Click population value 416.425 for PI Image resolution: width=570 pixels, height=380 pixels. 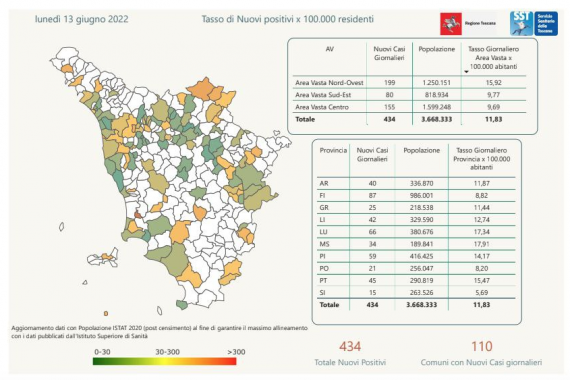[x=421, y=256]
